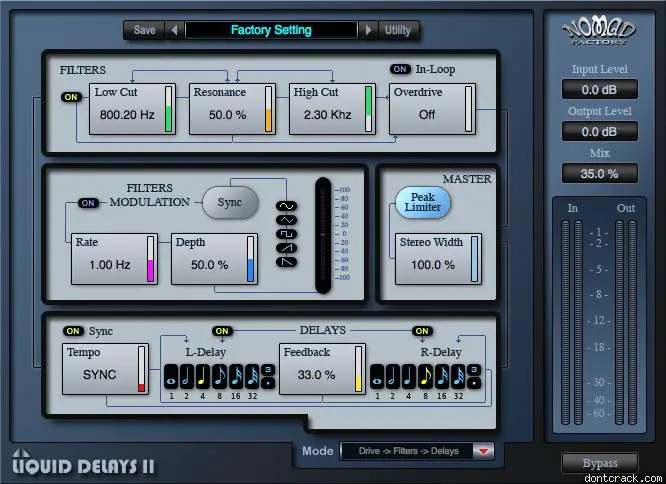Click the Tempo red slider bar

tap(141, 369)
